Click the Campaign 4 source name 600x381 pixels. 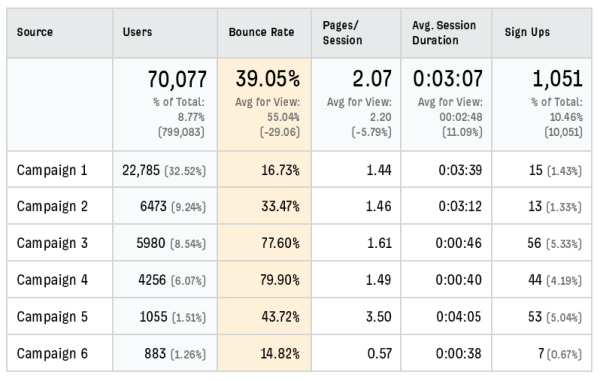[x=52, y=280]
